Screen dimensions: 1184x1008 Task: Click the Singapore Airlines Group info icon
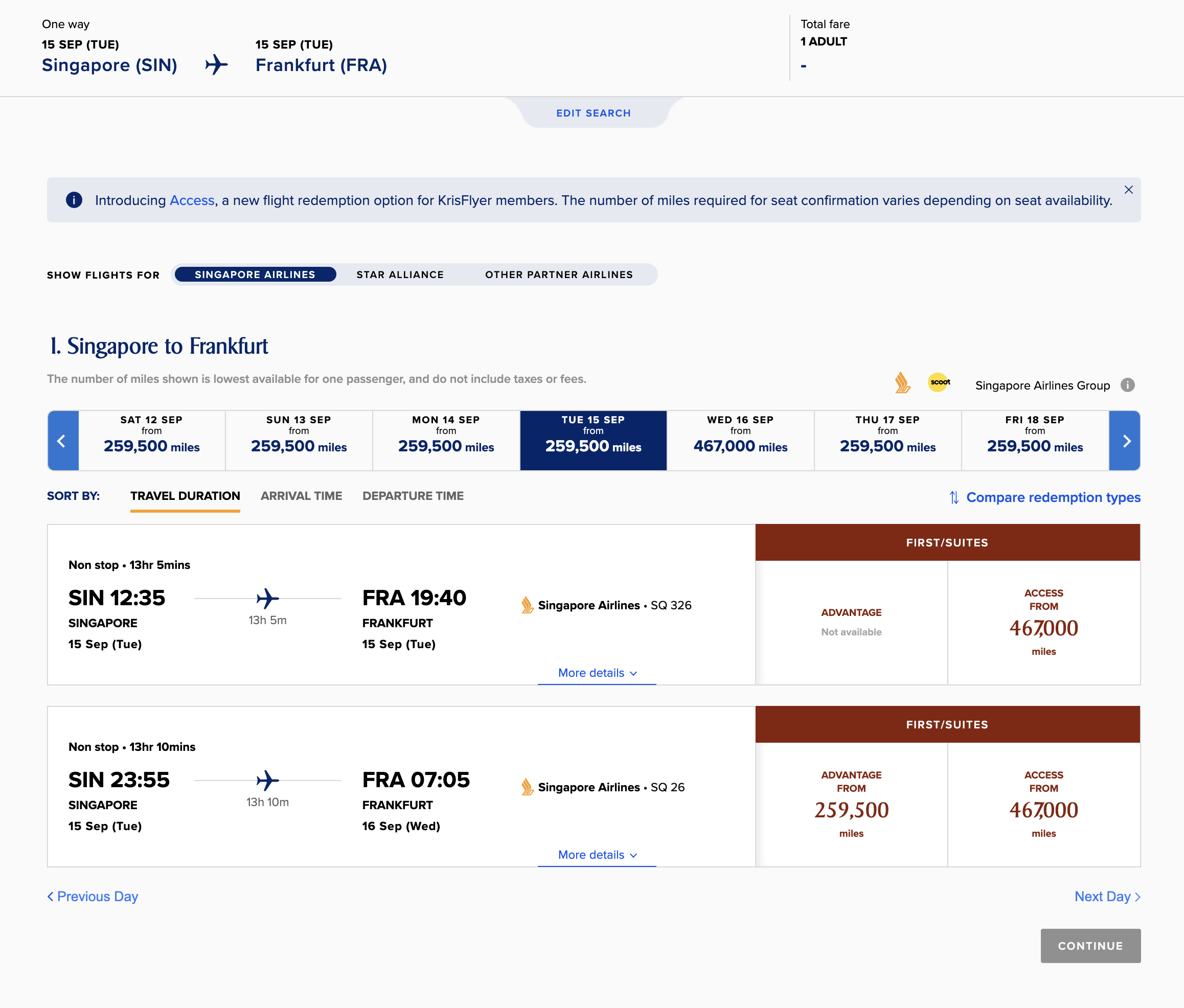pos(1127,385)
